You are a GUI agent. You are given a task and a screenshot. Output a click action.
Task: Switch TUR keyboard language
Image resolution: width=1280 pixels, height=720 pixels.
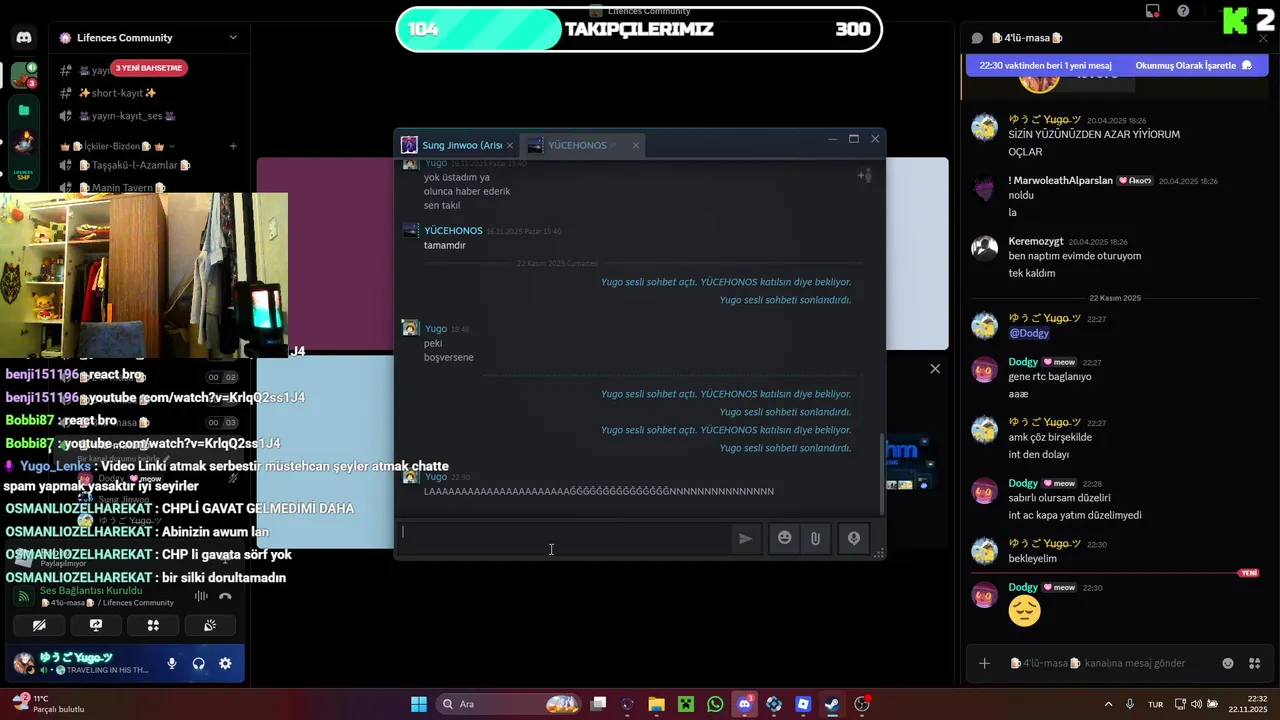tap(1155, 704)
